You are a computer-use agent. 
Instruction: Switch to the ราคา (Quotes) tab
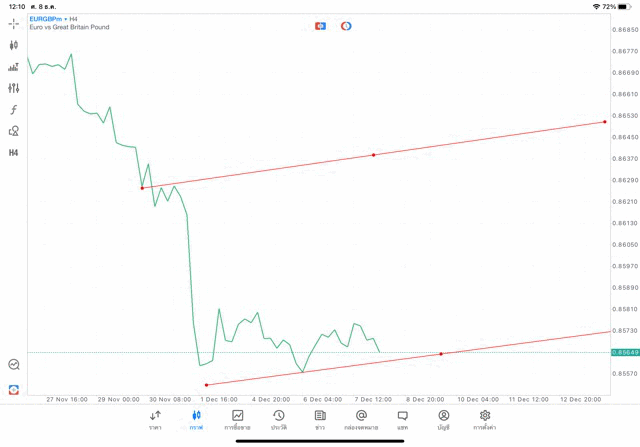click(155, 420)
